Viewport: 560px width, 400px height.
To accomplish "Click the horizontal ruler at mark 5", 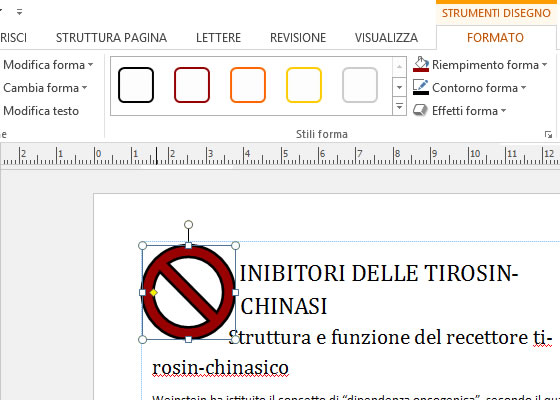I will coord(285,154).
